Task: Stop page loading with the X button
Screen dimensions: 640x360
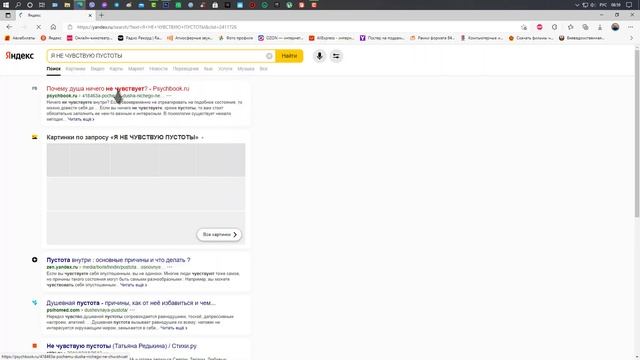Action: pyautogui.click(x=38, y=27)
